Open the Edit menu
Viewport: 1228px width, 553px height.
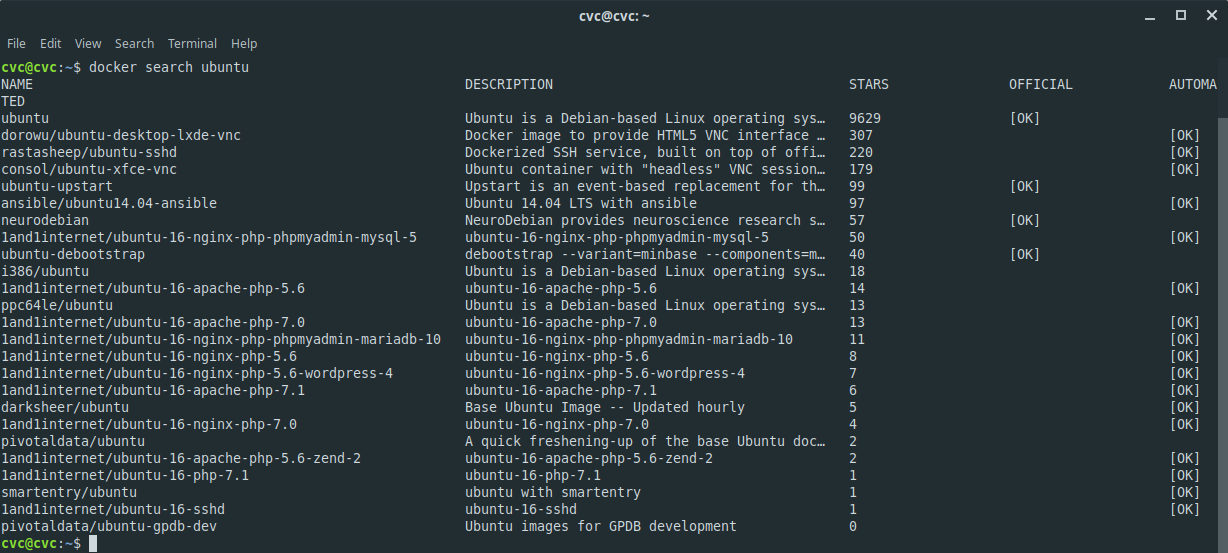coord(50,44)
